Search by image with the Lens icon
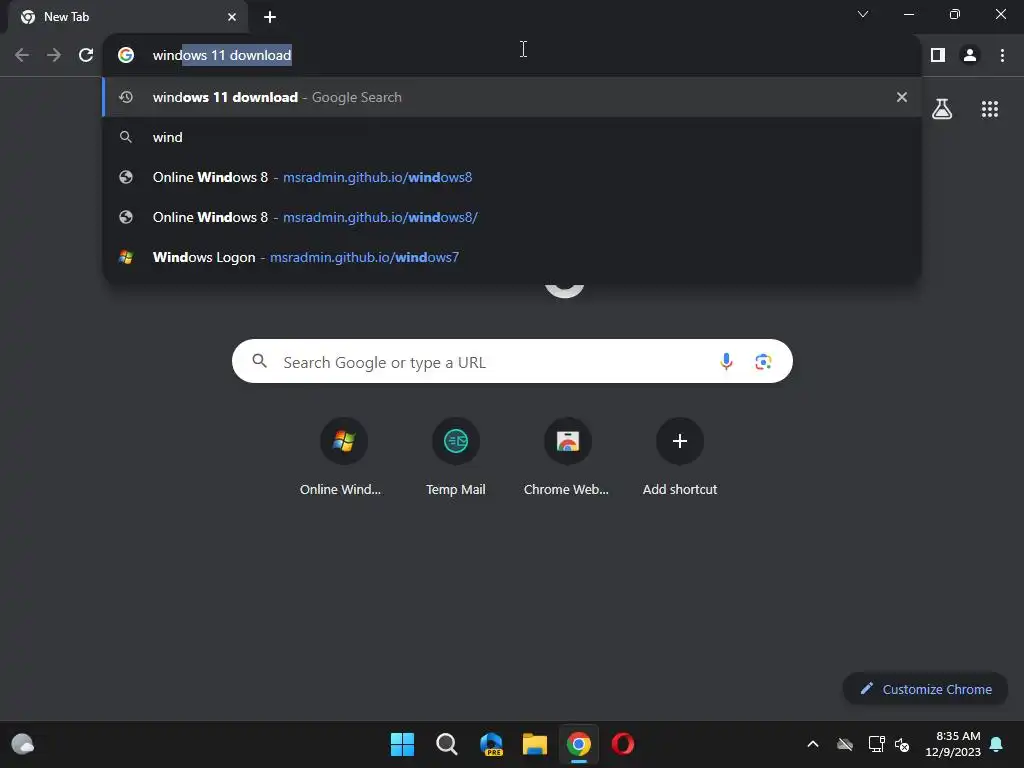The image size is (1024, 768). point(763,361)
